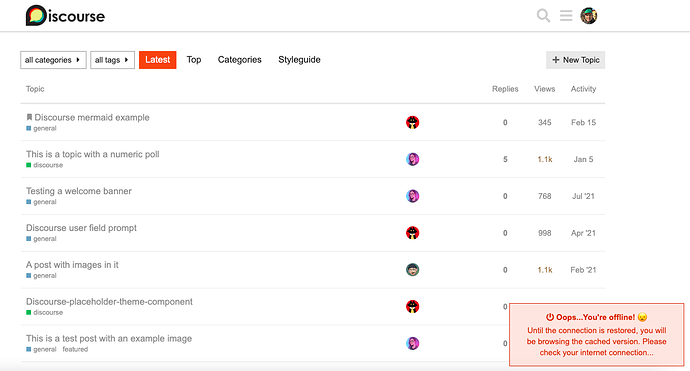Click the featured tag on test post topic

[x=75, y=349]
